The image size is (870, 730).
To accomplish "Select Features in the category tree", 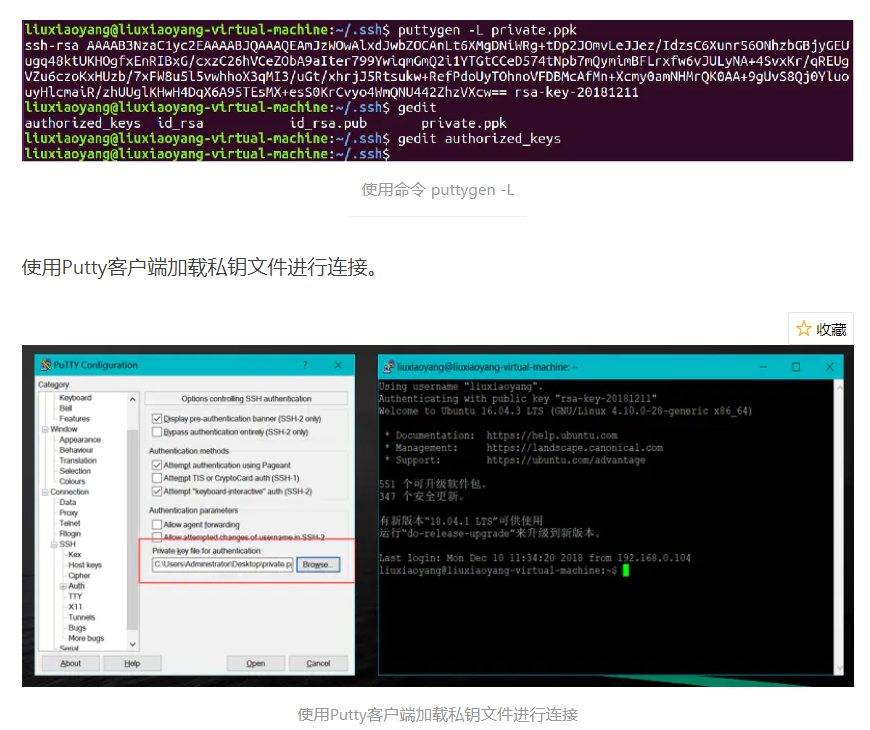I will [74, 419].
